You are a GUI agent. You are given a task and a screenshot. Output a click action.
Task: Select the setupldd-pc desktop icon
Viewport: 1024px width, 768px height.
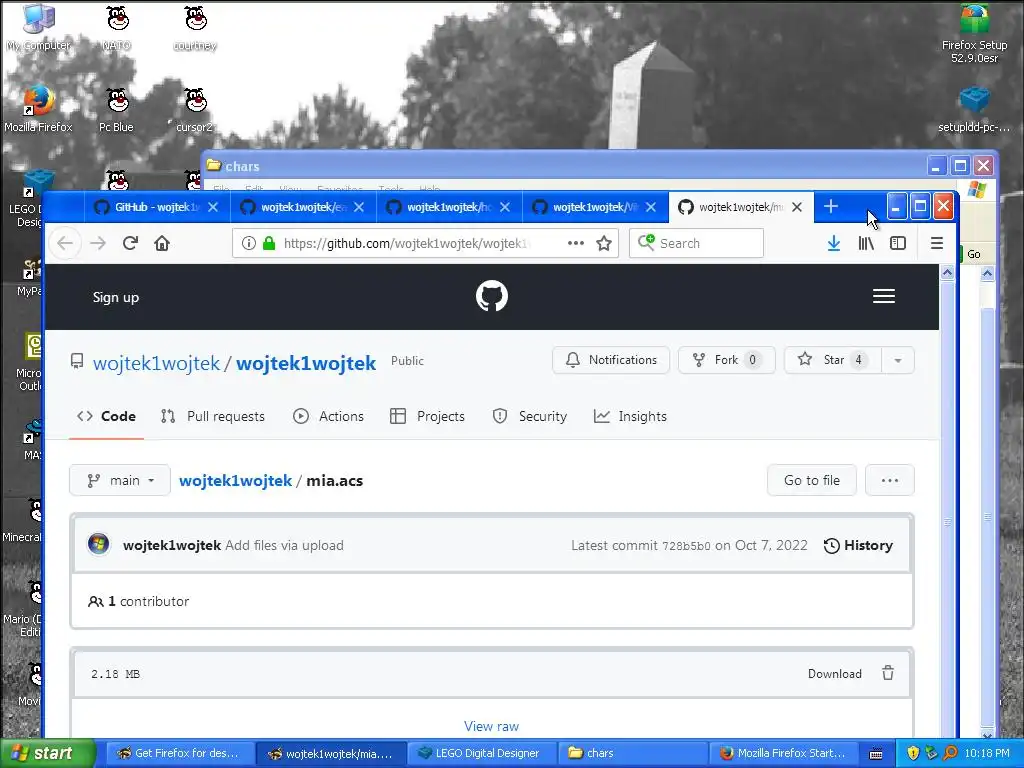click(974, 109)
